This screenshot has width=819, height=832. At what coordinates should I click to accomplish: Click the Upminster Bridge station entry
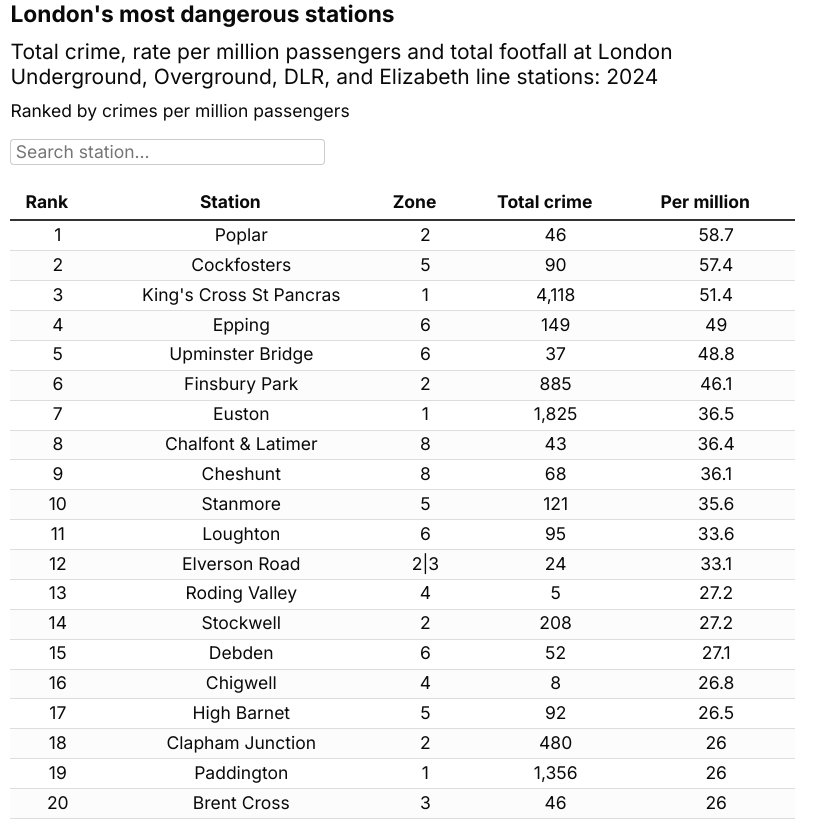(x=241, y=354)
